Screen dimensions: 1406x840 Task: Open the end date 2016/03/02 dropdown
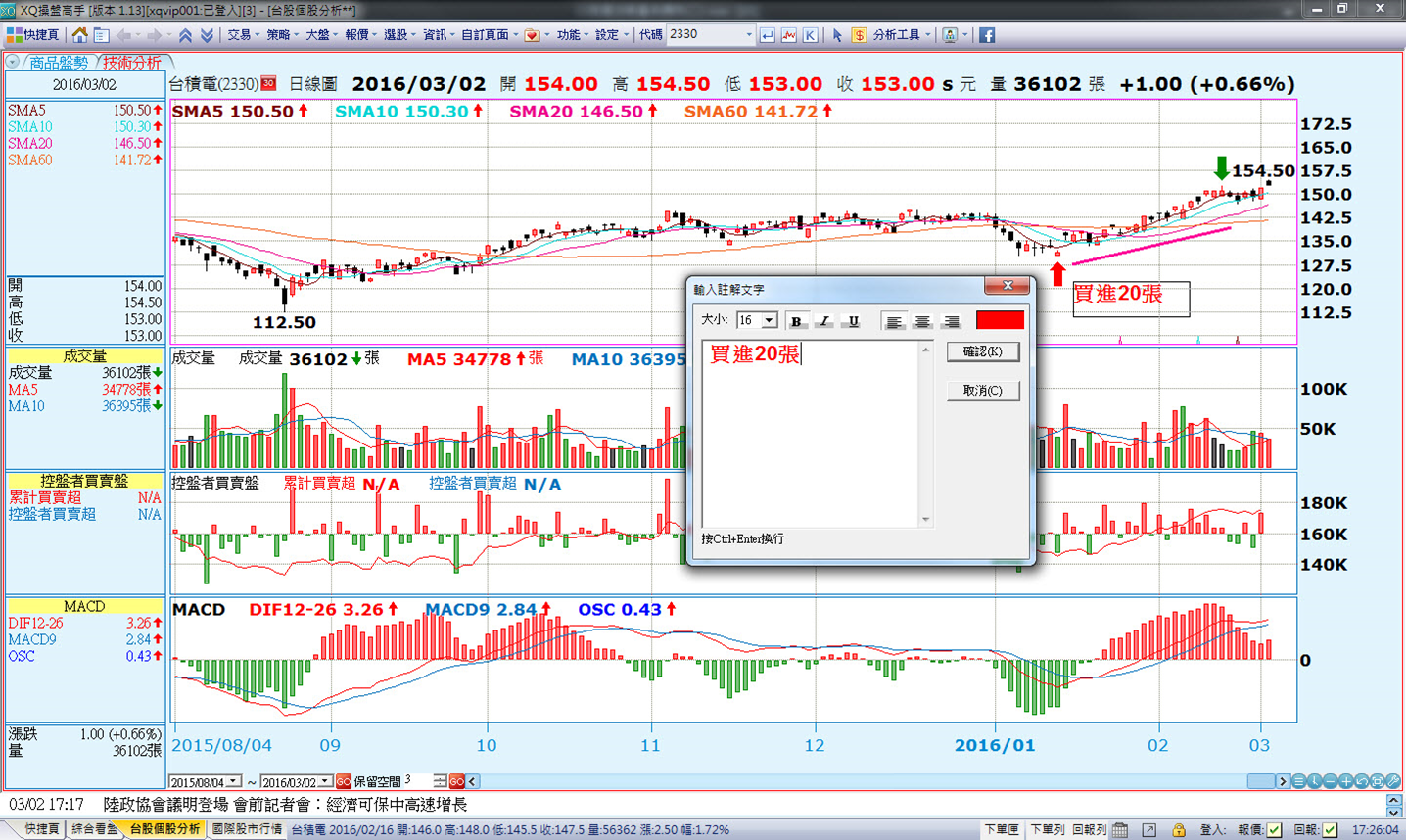325,782
